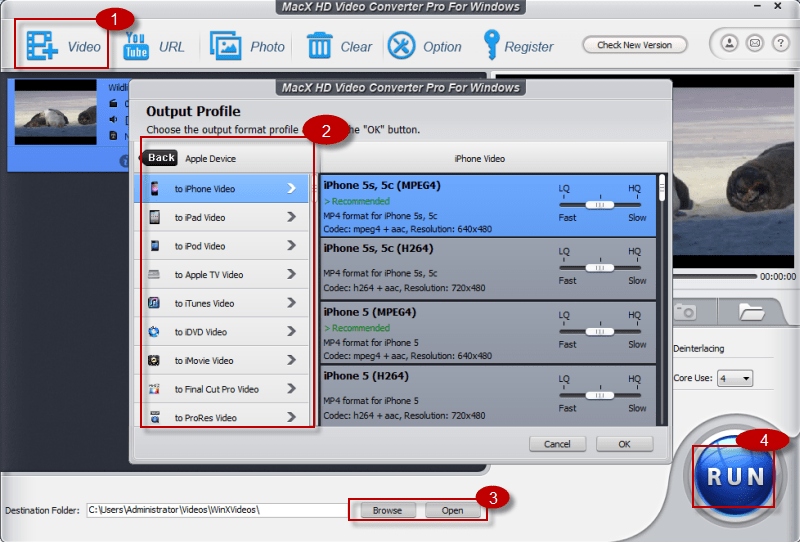The height and width of the screenshot is (542, 800).
Task: Expand to Final Cut Pro Video chevron
Action: click(291, 388)
